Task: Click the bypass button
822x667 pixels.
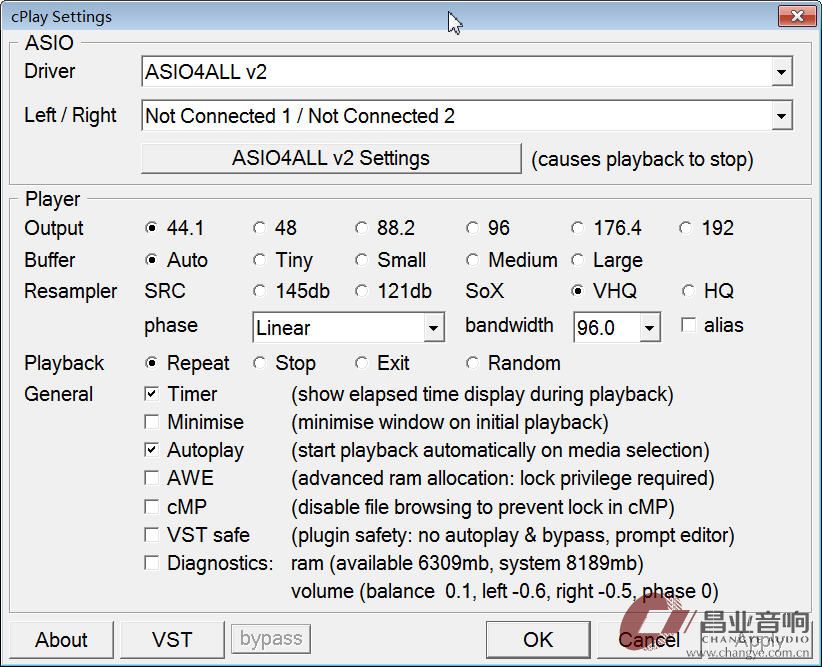Action: (x=271, y=638)
